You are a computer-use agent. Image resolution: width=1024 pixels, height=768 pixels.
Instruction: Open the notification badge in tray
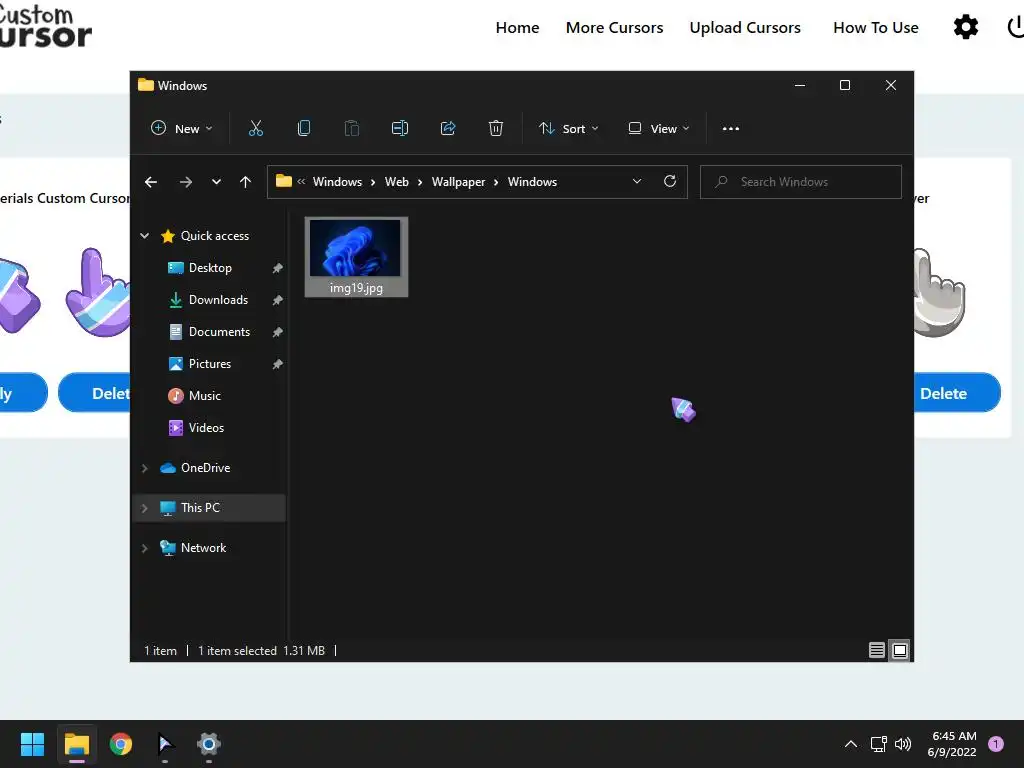(996, 744)
